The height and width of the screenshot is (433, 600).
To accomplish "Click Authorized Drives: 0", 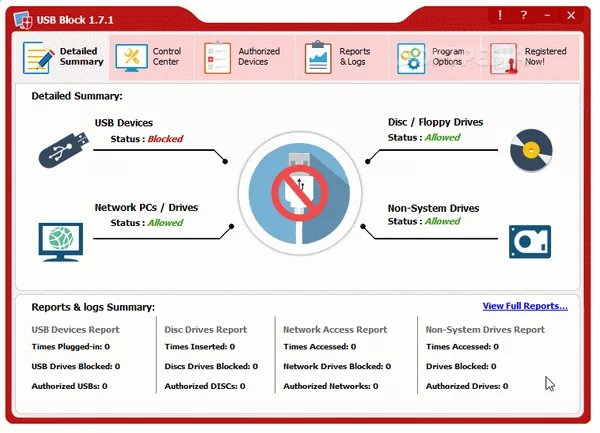I will (467, 386).
